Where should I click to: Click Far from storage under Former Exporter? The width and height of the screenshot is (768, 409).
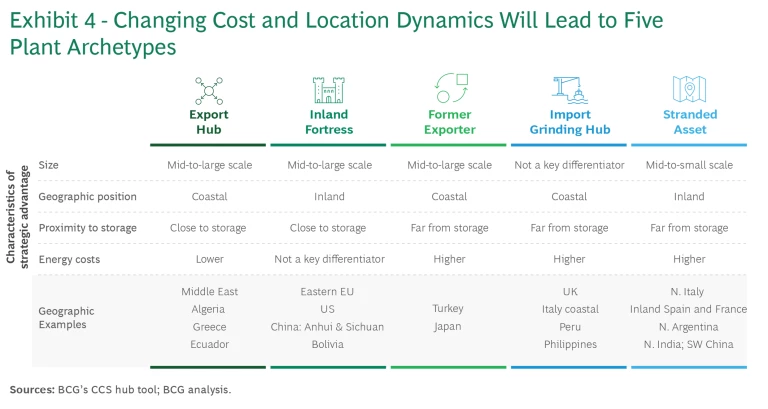click(x=449, y=228)
